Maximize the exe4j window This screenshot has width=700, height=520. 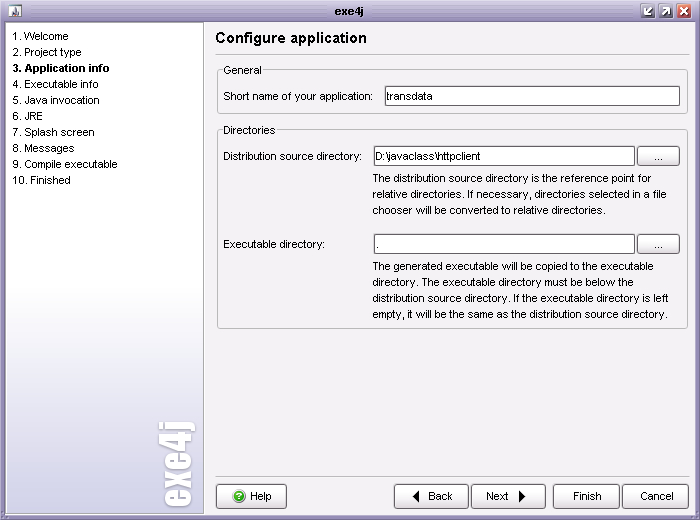click(666, 11)
